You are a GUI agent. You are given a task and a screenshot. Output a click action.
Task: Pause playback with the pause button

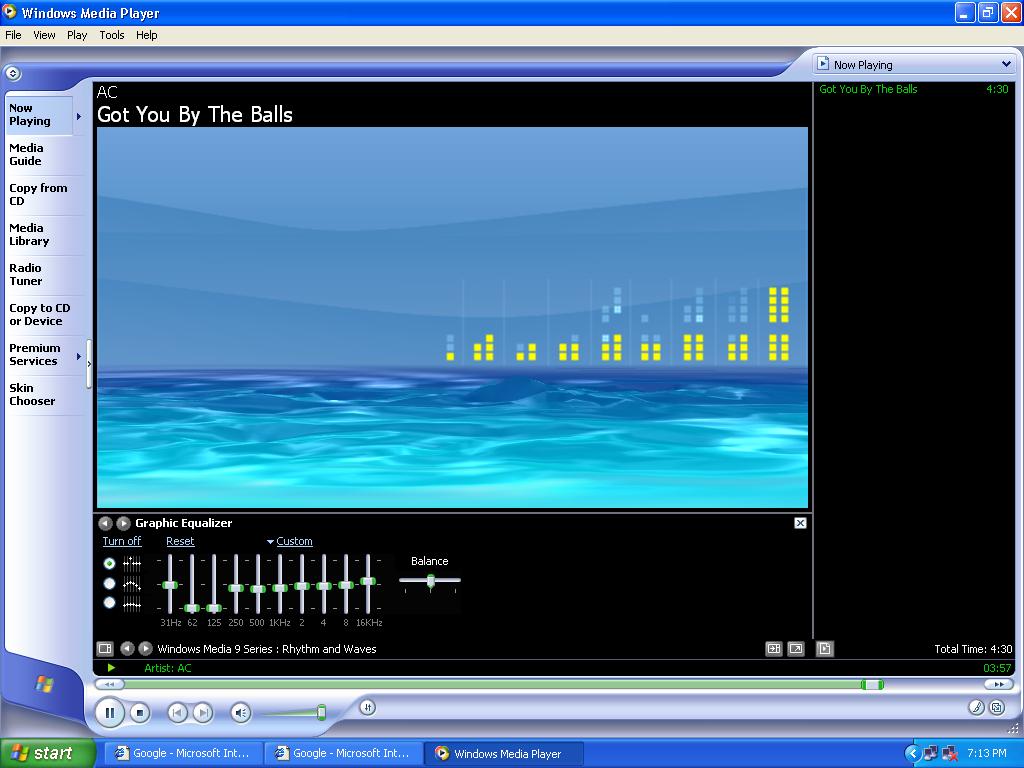pos(110,712)
